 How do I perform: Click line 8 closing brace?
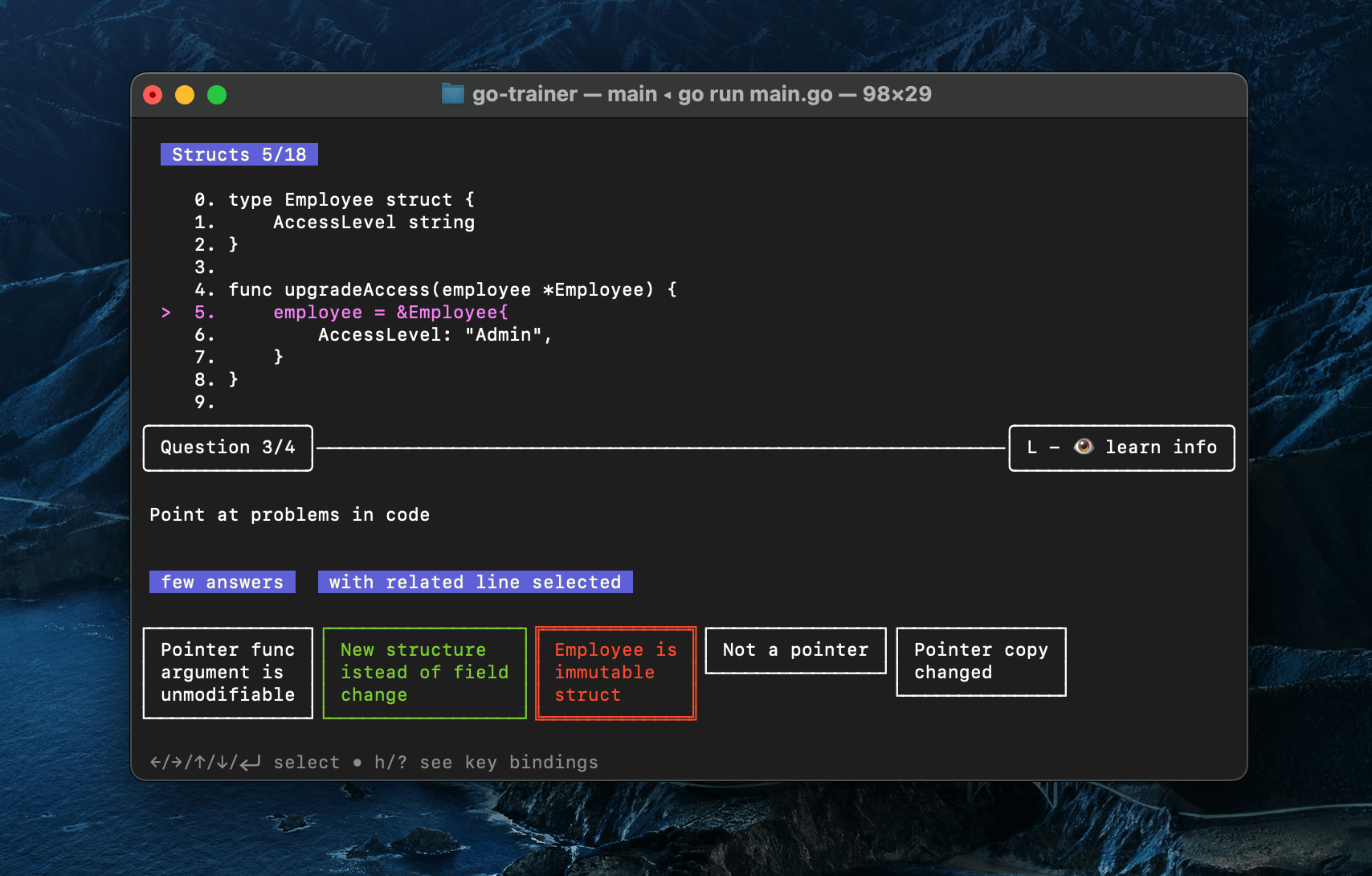(x=234, y=379)
